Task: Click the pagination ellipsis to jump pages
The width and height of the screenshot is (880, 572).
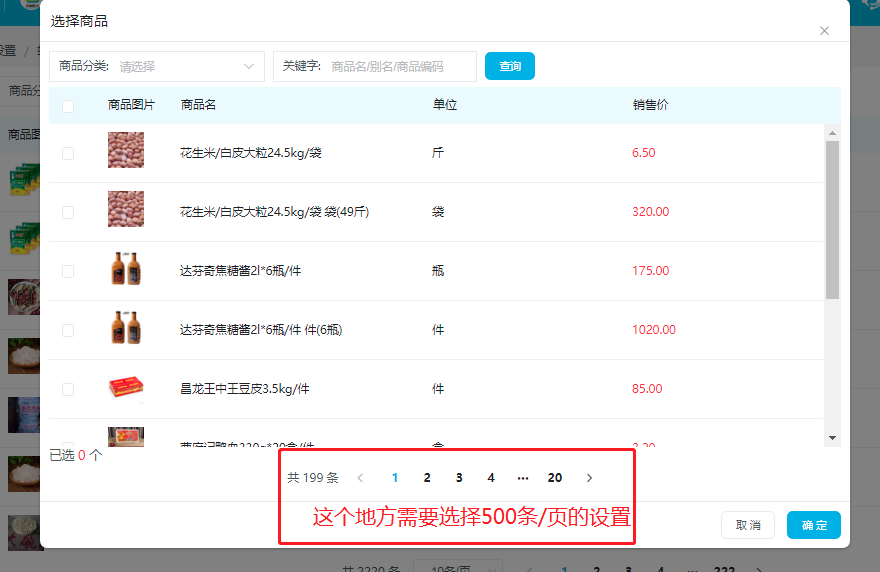Action: (x=522, y=478)
